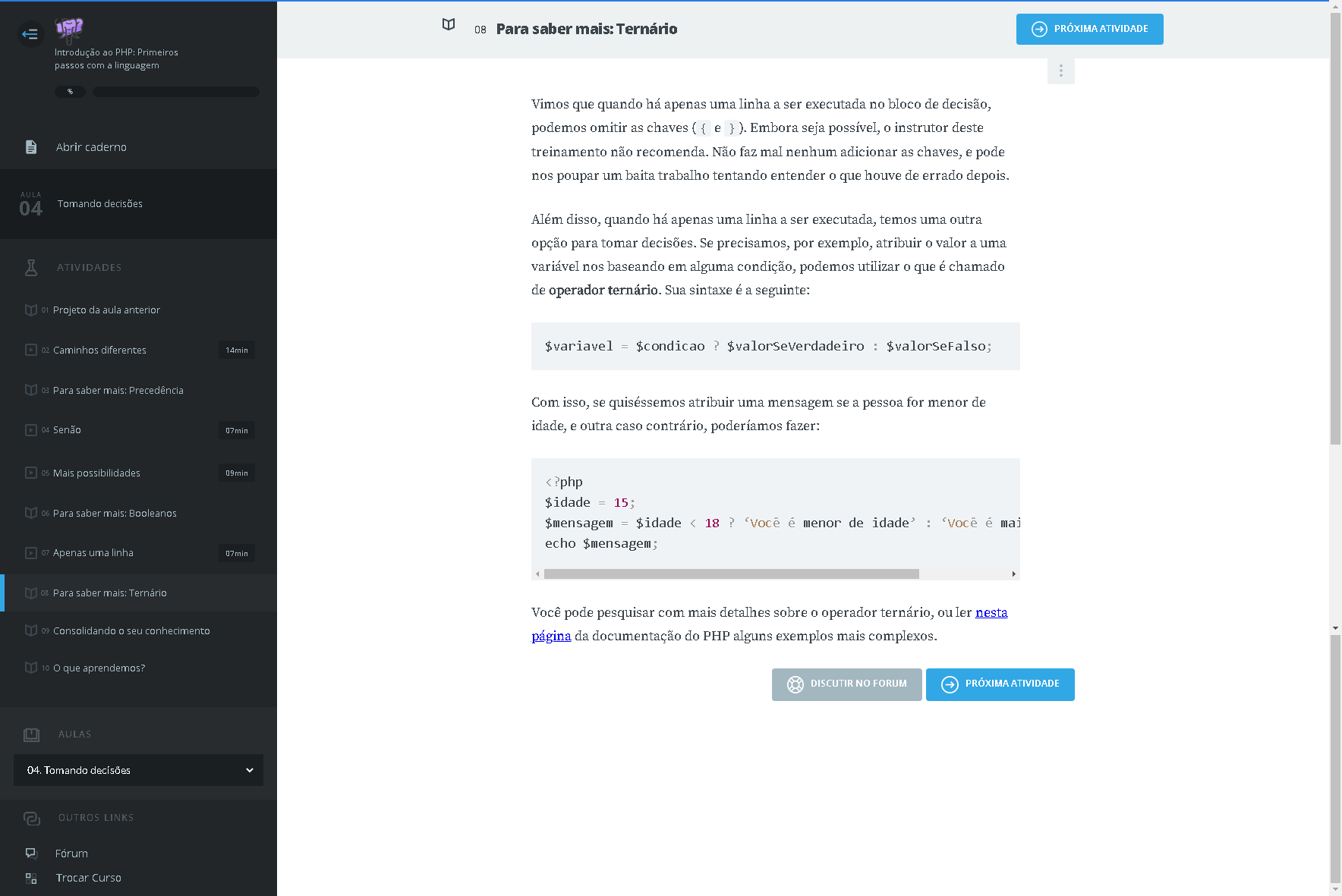Viewport: 1342px width, 896px height.
Task: Click the lifebuoy icon on Discutir no Forum
Action: tap(795, 684)
